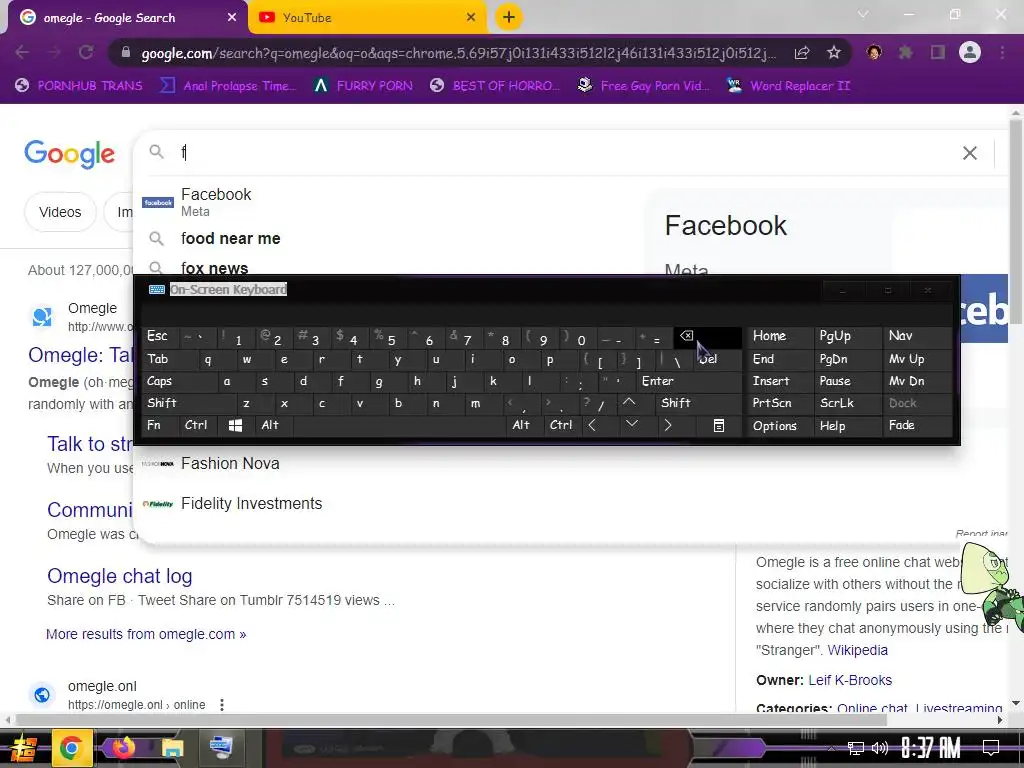Click the Chrome back arrow
The width and height of the screenshot is (1024, 768).
click(x=22, y=52)
